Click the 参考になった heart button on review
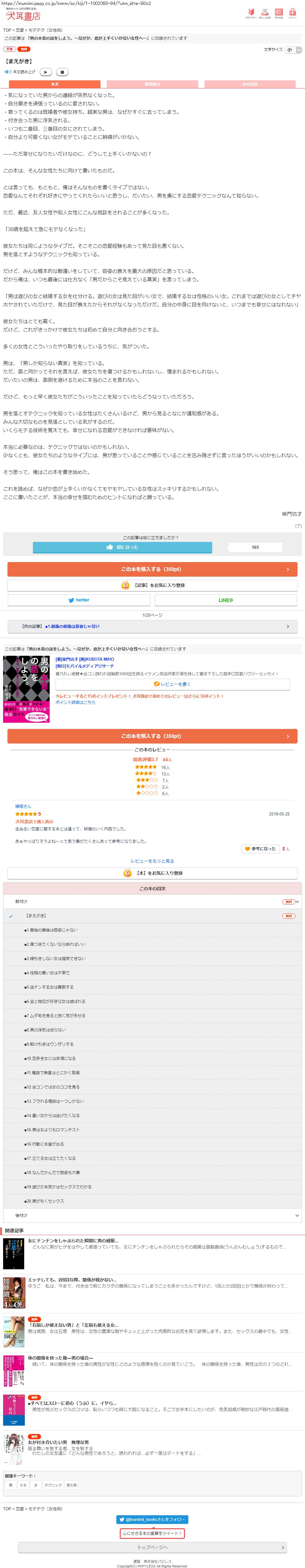 pos(261,849)
